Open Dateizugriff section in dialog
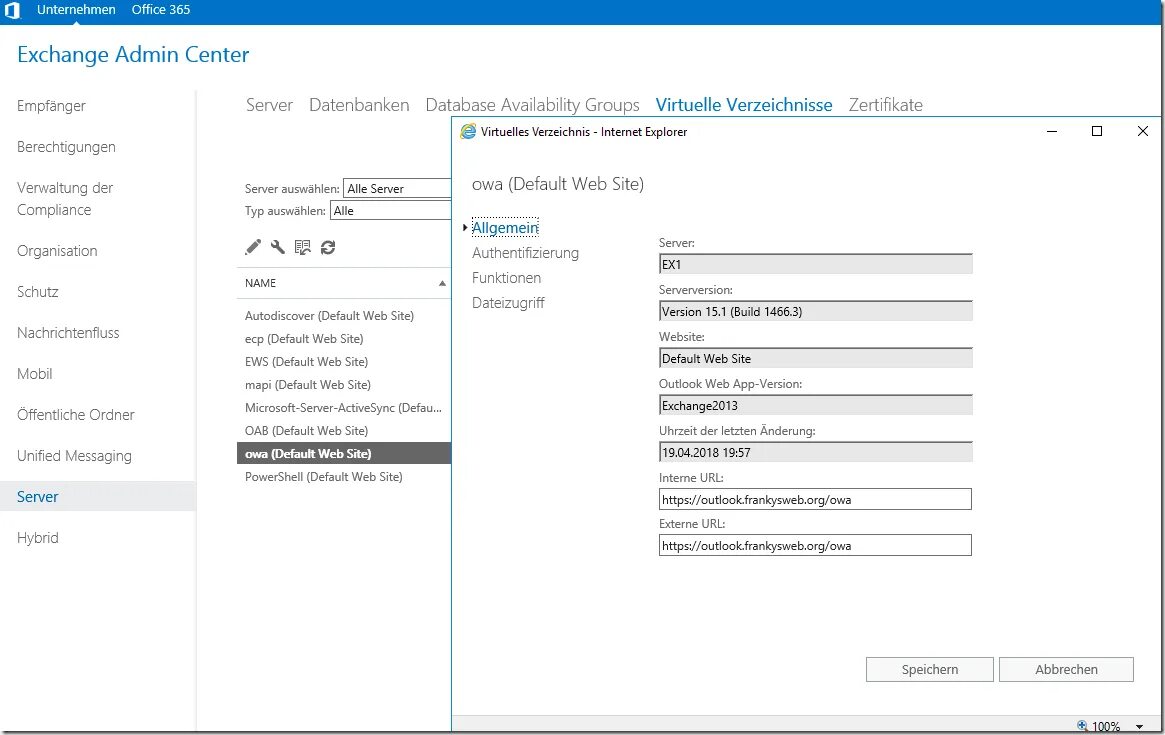Viewport: 1165px width, 735px height. pos(508,302)
